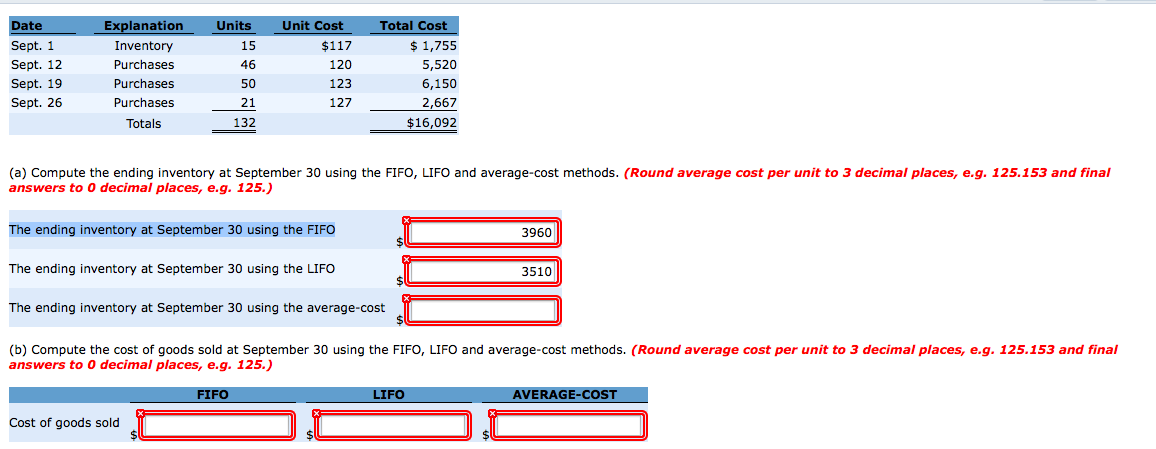
Task: Click the FIFO column header in part b
Action: coord(213,395)
